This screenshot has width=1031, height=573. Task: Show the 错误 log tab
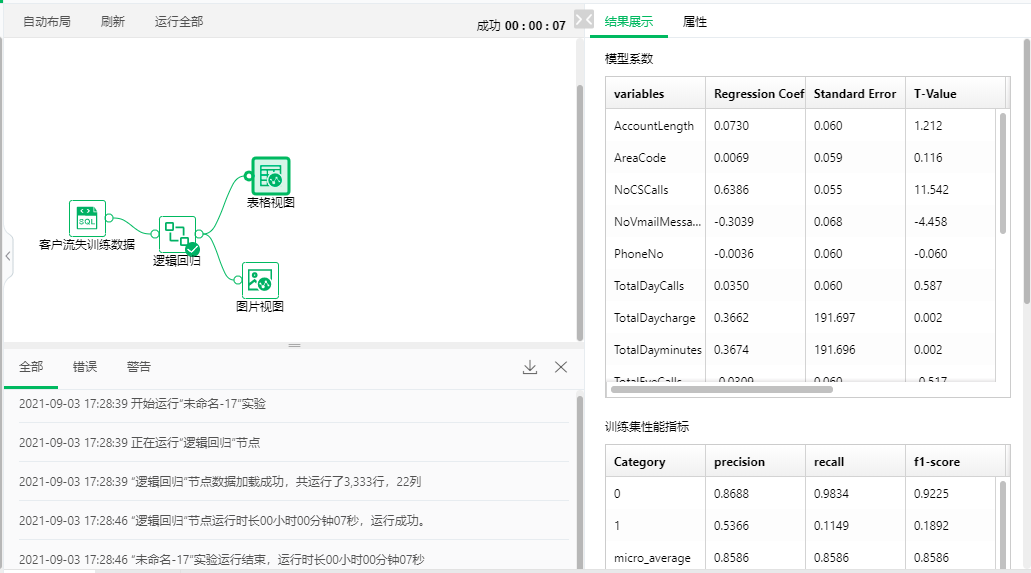coord(85,367)
